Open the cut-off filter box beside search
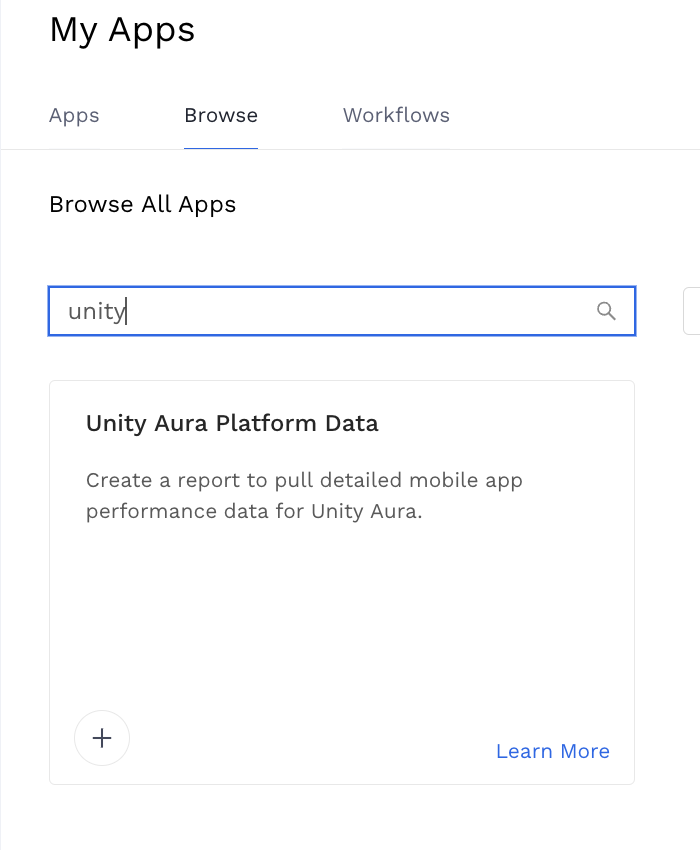Screen dimensions: 700x850 click(692, 311)
